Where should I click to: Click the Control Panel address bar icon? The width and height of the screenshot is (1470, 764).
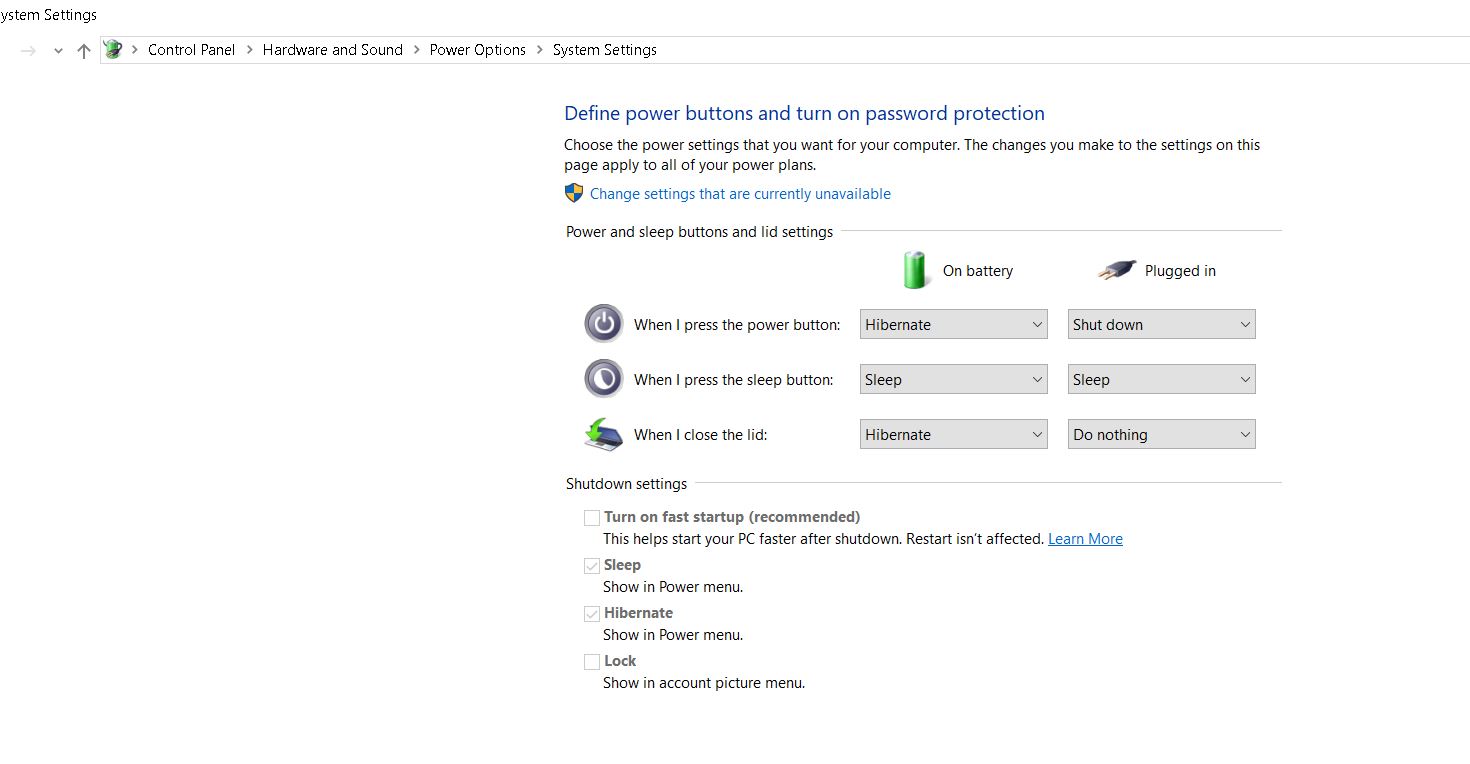pyautogui.click(x=113, y=50)
